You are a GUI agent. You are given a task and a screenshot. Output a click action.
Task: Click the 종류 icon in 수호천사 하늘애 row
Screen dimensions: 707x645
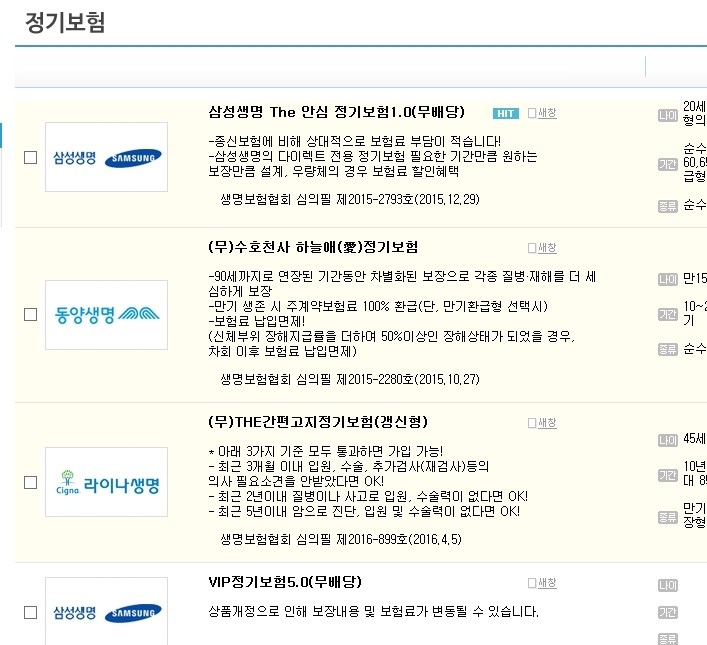coord(667,350)
